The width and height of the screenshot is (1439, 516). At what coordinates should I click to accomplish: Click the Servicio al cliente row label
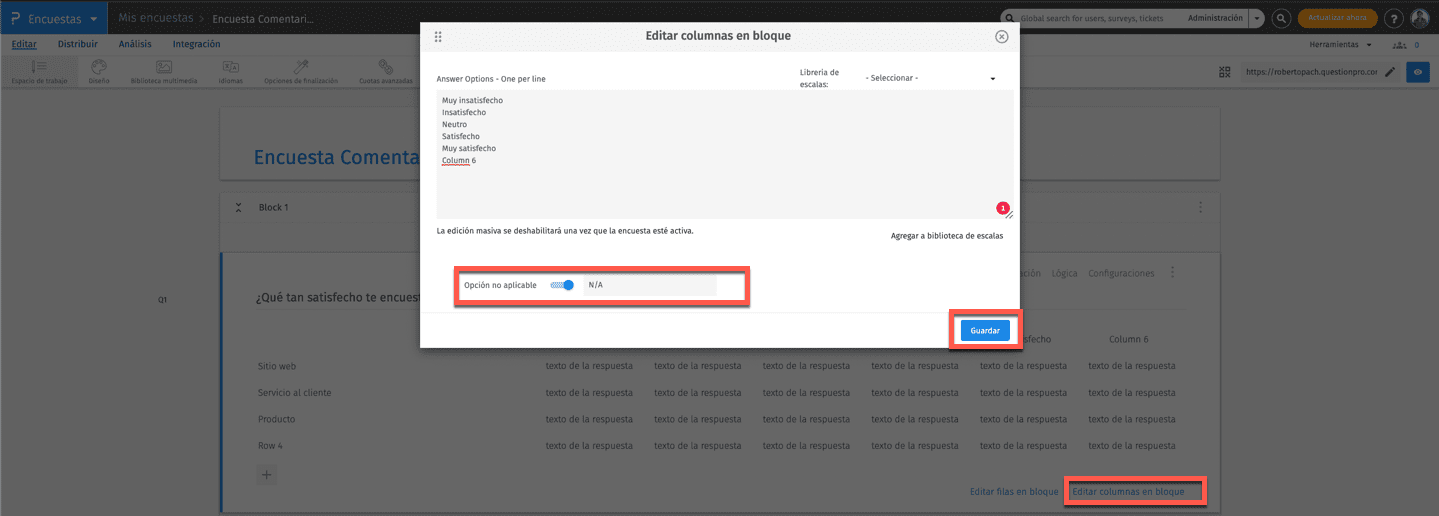[x=294, y=392]
